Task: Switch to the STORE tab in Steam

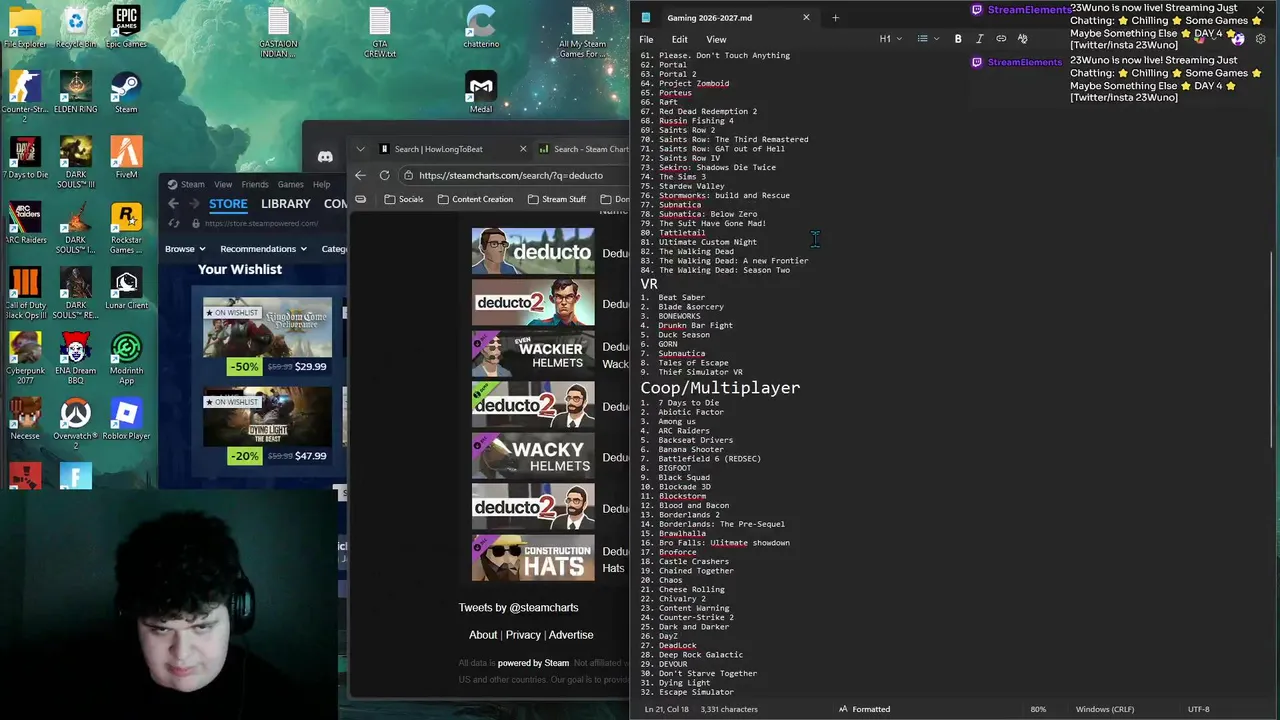Action: pos(228,204)
